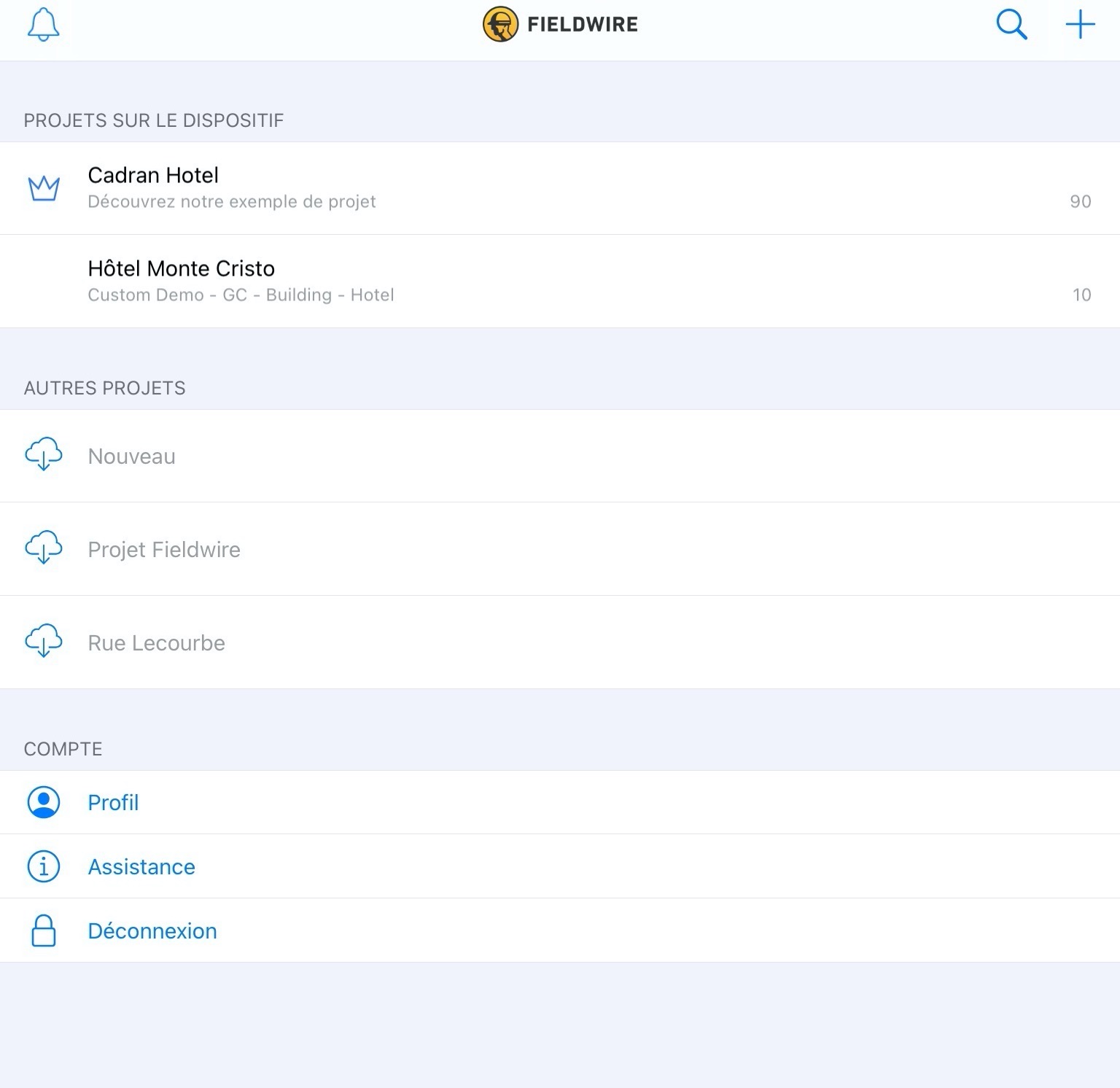Open the notifications bell
This screenshot has height=1088, width=1120.
44,25
